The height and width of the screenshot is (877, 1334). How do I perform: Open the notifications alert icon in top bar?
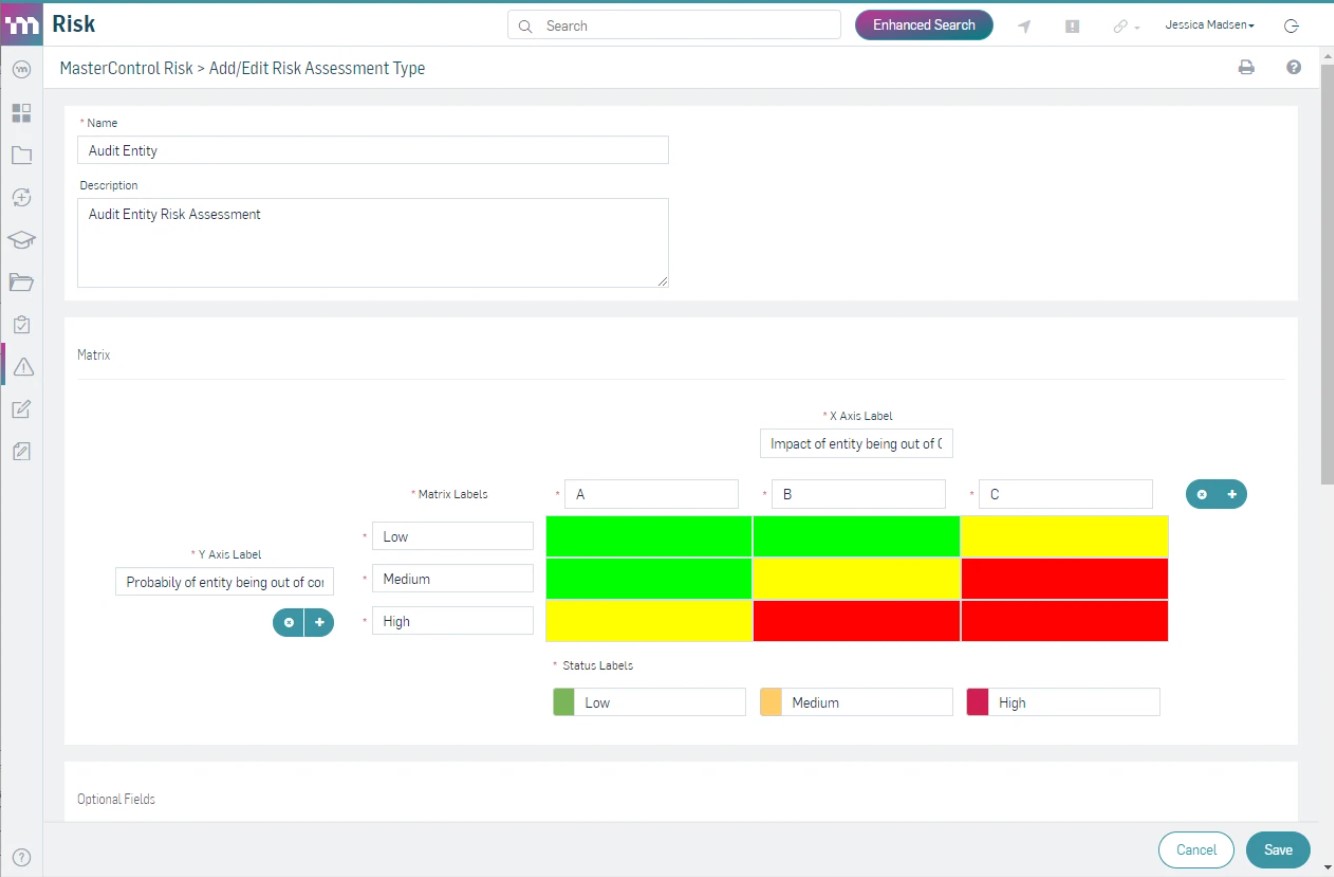1072,25
